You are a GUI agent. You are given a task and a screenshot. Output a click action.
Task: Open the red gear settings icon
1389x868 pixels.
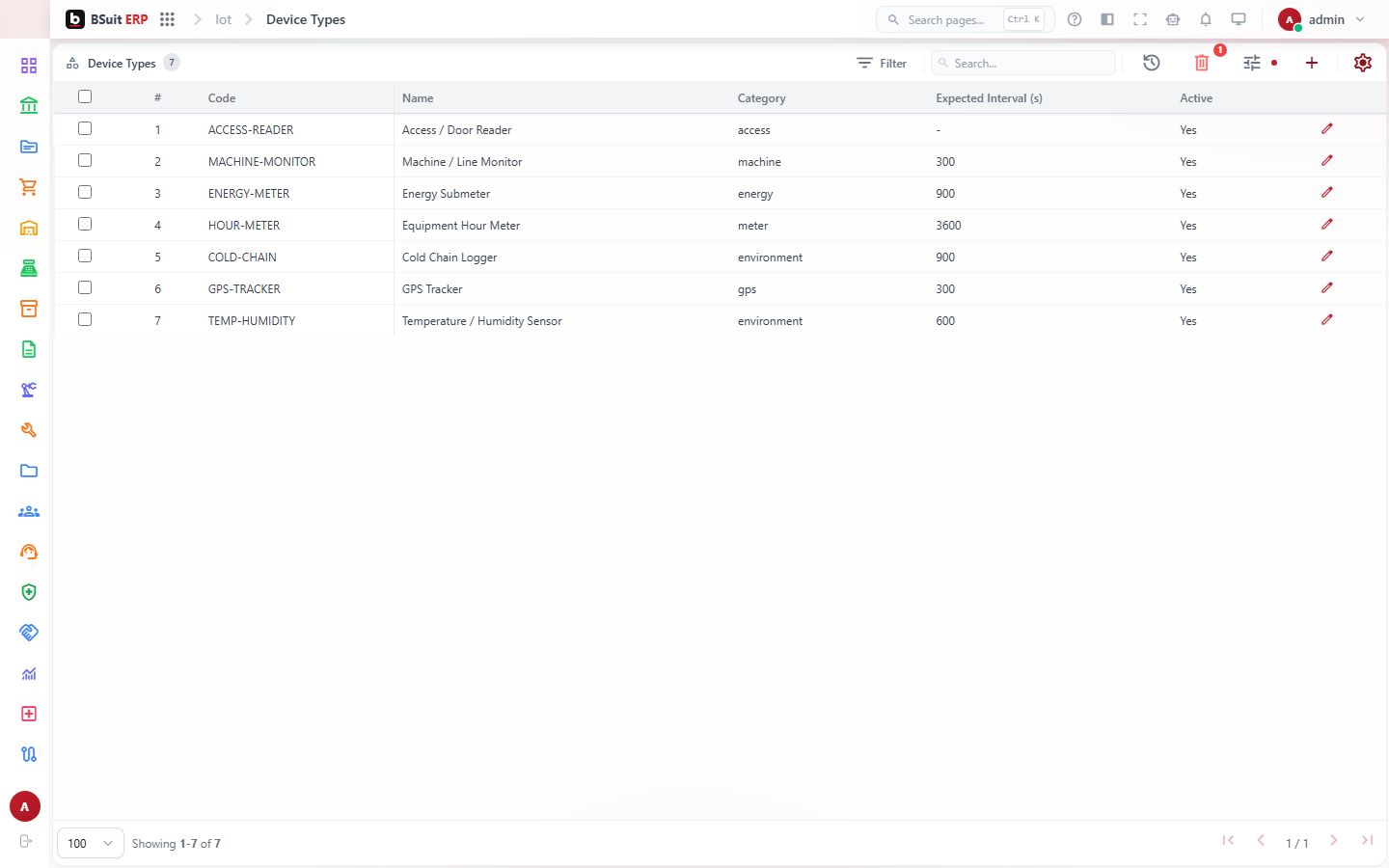pos(1363,63)
